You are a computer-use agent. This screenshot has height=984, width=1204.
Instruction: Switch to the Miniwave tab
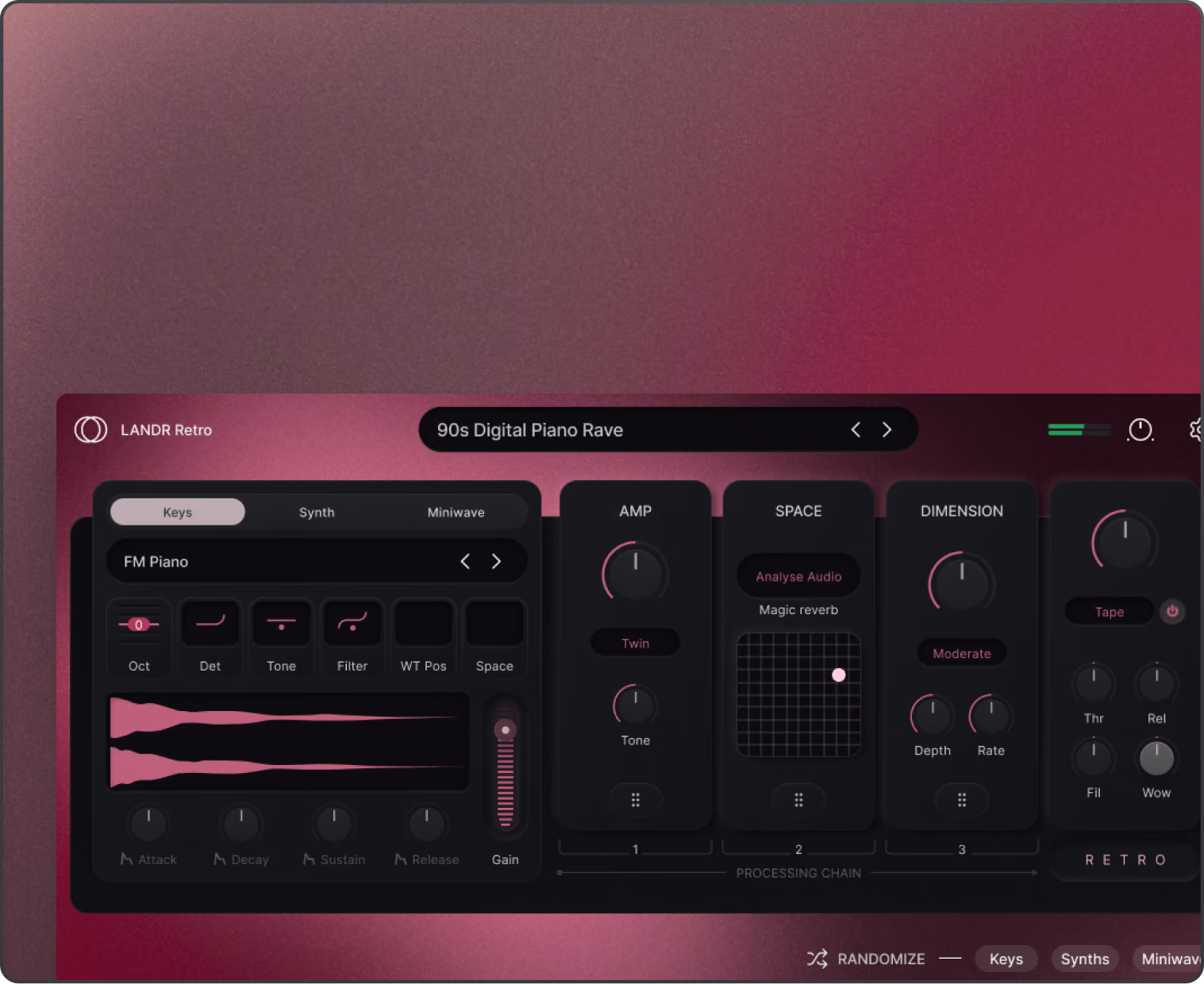click(x=456, y=512)
